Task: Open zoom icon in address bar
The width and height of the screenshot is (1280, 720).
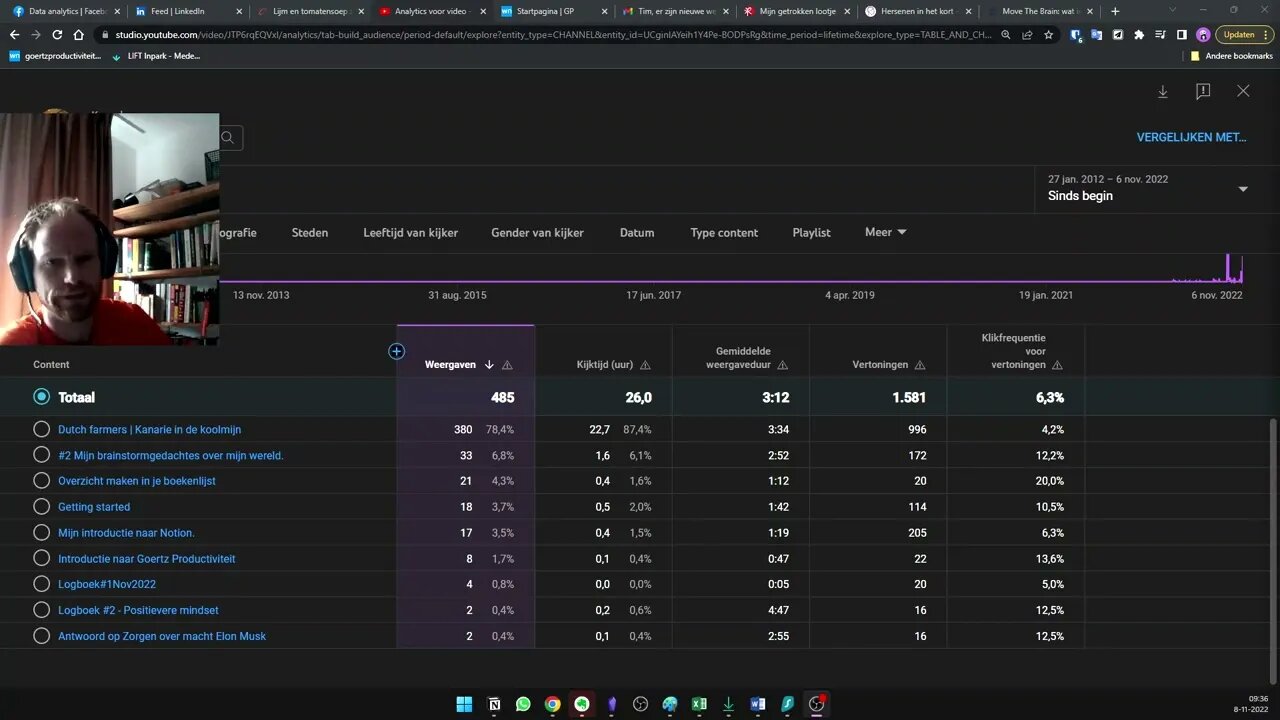Action: (x=1008, y=34)
